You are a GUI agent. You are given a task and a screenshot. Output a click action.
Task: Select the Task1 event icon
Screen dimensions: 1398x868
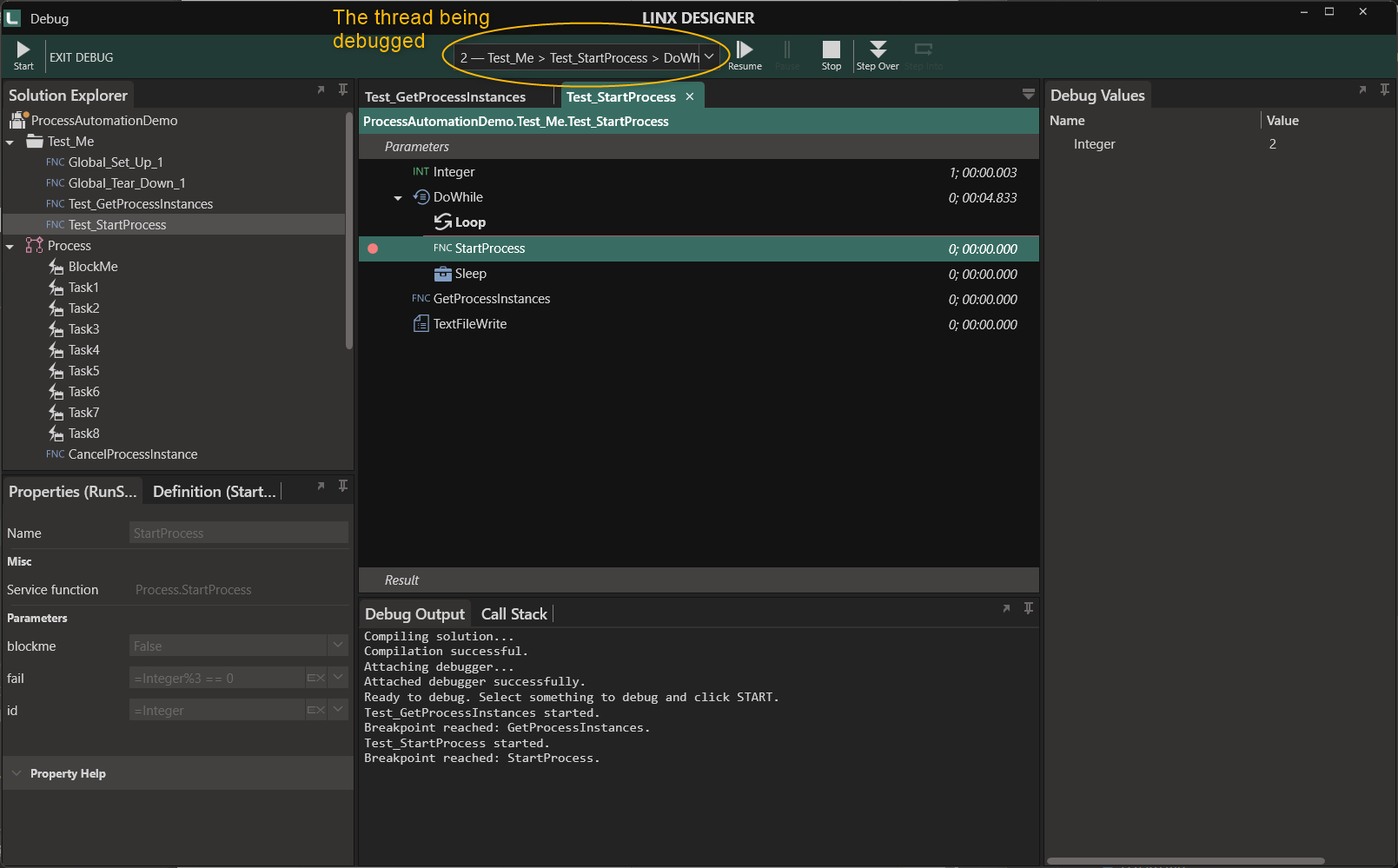(56, 288)
